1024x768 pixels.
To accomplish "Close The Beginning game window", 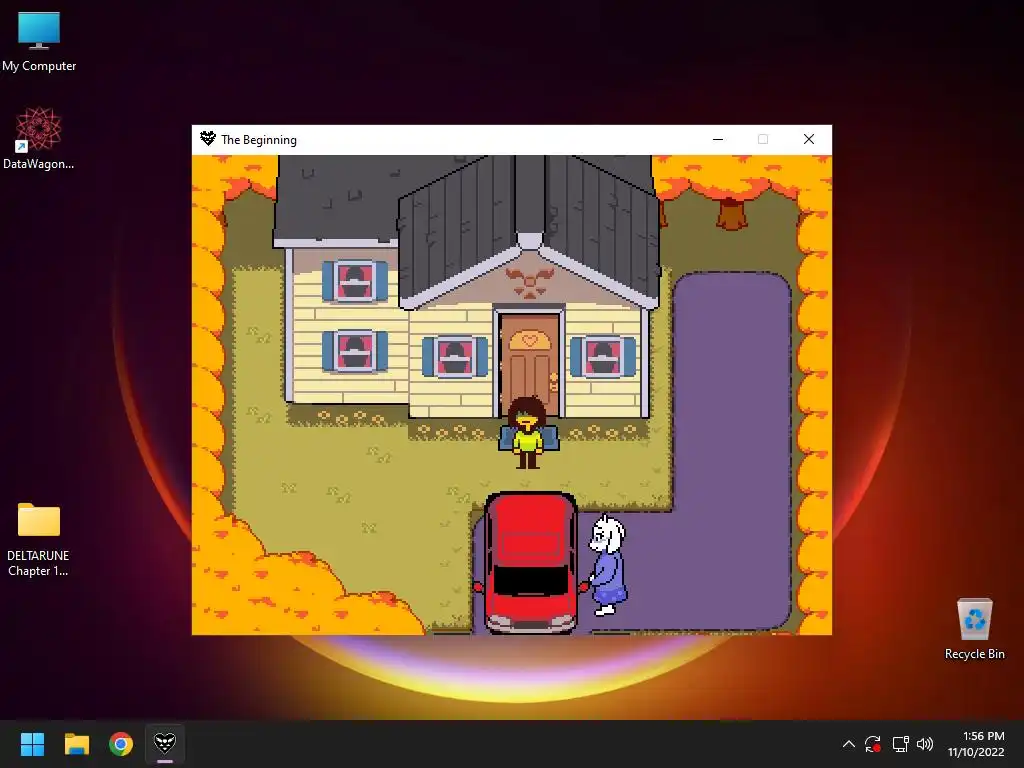I will (x=808, y=139).
